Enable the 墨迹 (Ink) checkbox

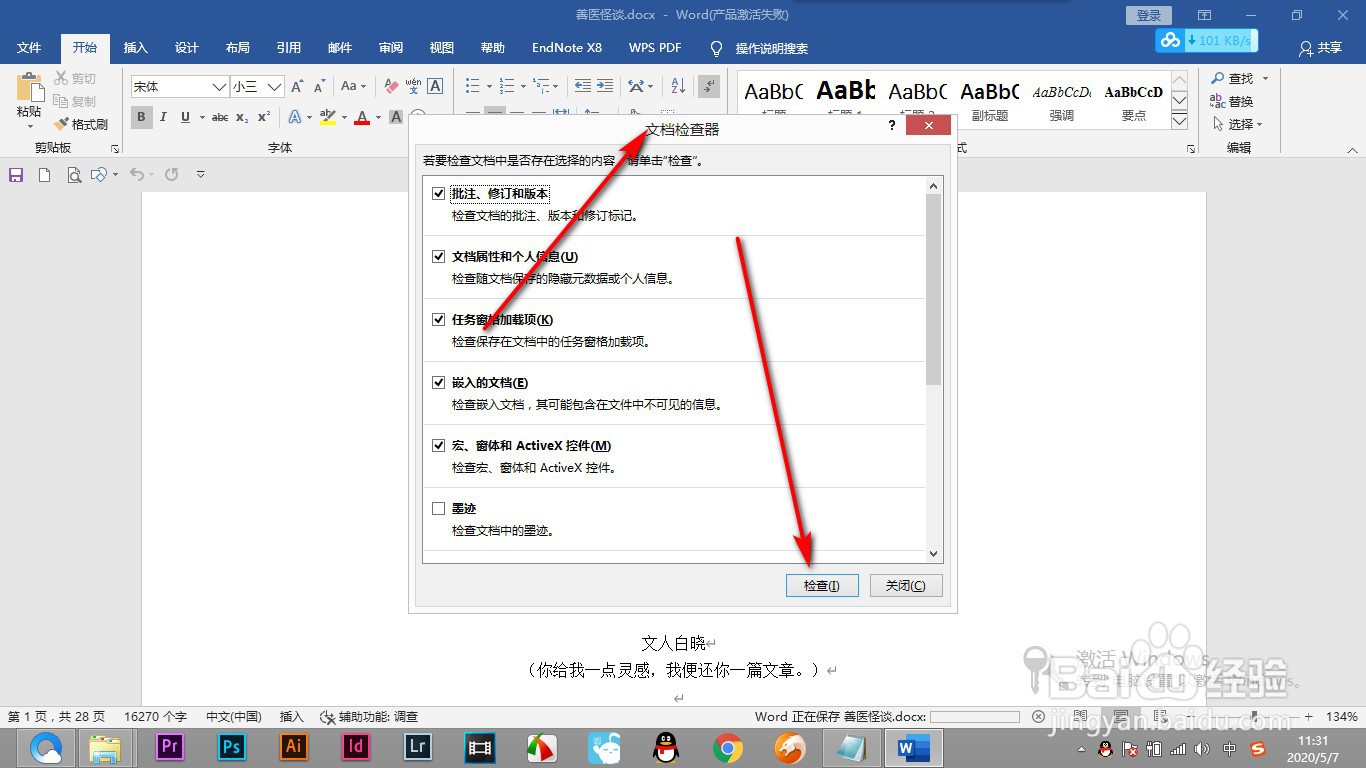pyautogui.click(x=439, y=507)
